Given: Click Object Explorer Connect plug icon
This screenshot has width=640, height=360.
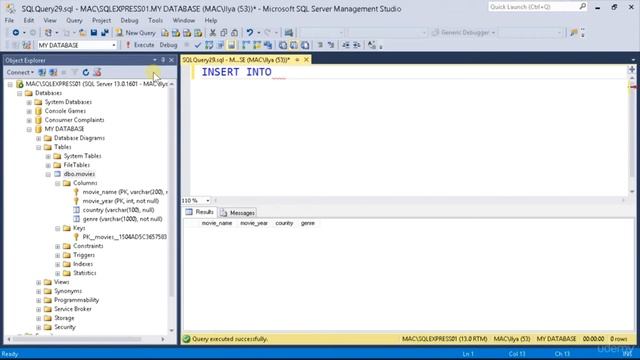Looking at the screenshot, I should pos(42,72).
